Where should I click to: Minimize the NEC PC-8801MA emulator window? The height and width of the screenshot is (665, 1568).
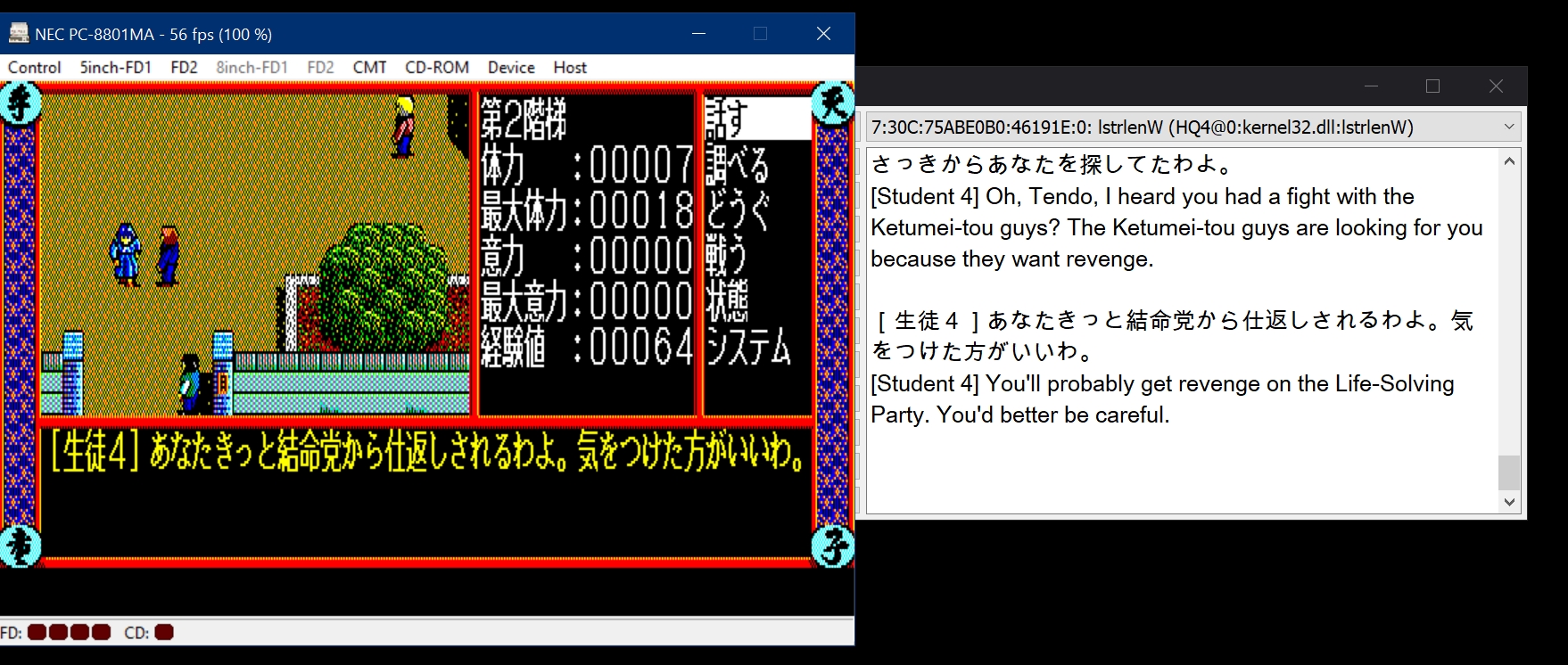click(699, 34)
